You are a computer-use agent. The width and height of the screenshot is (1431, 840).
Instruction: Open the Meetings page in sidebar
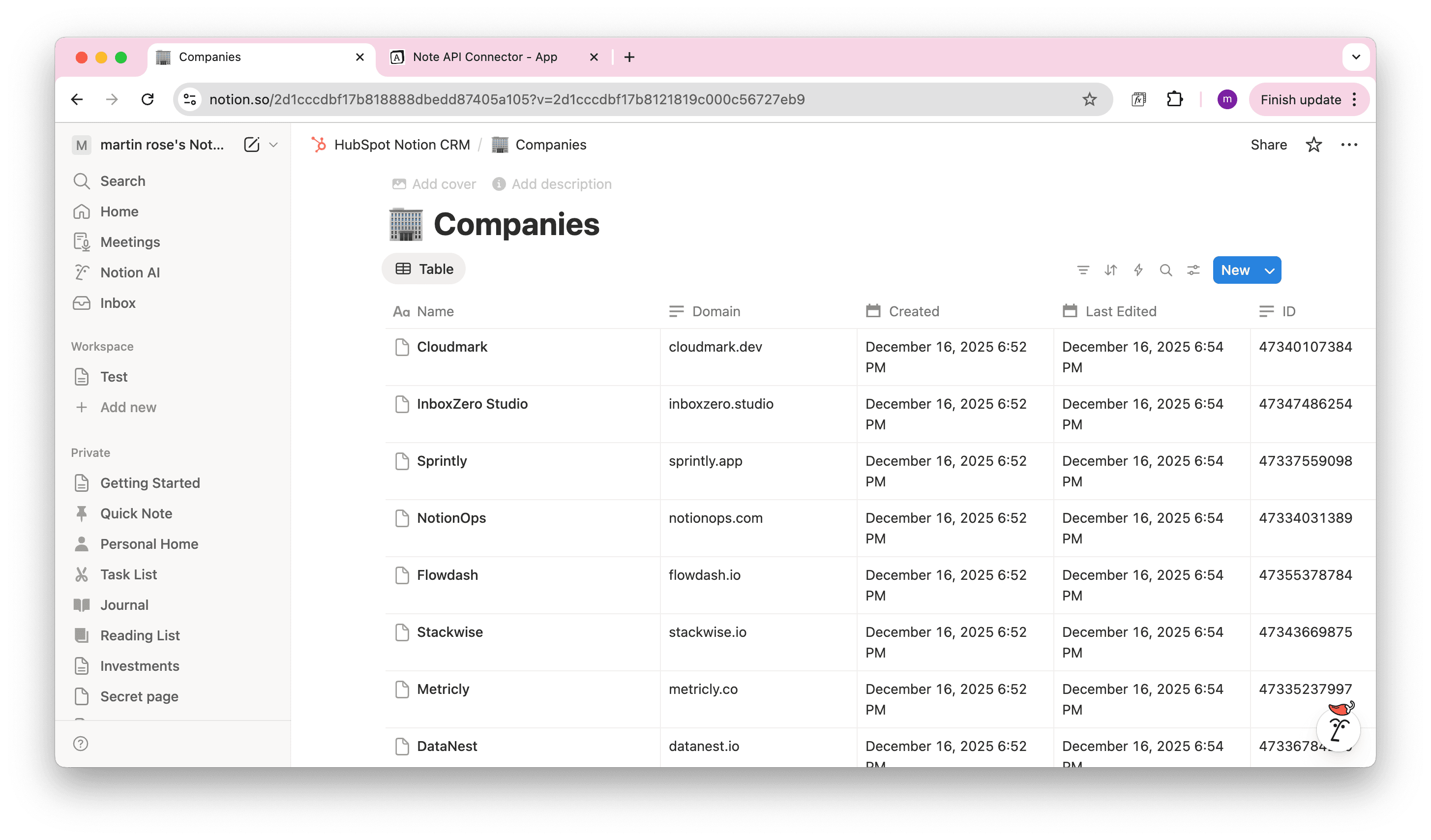pos(130,241)
